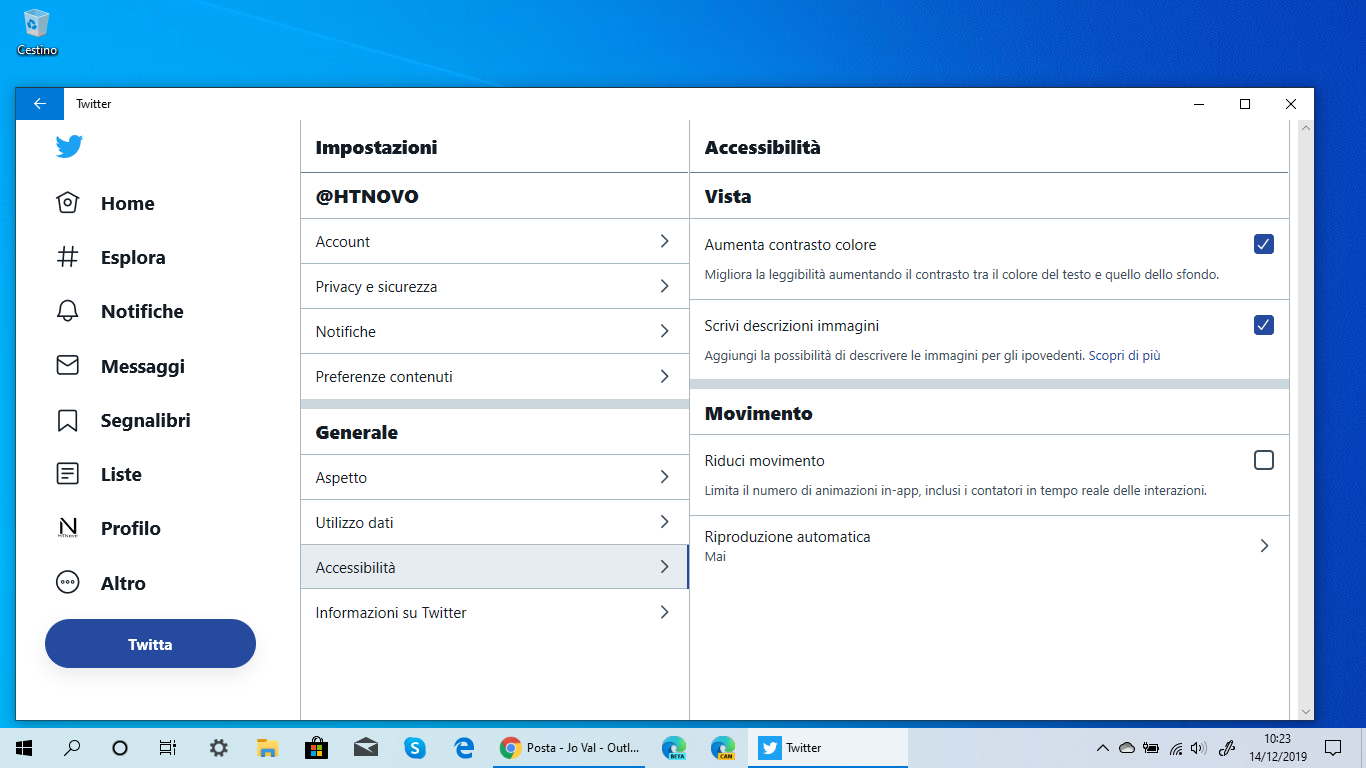Click the Twitter taskbar button
1366x768 pixels.
click(828, 747)
